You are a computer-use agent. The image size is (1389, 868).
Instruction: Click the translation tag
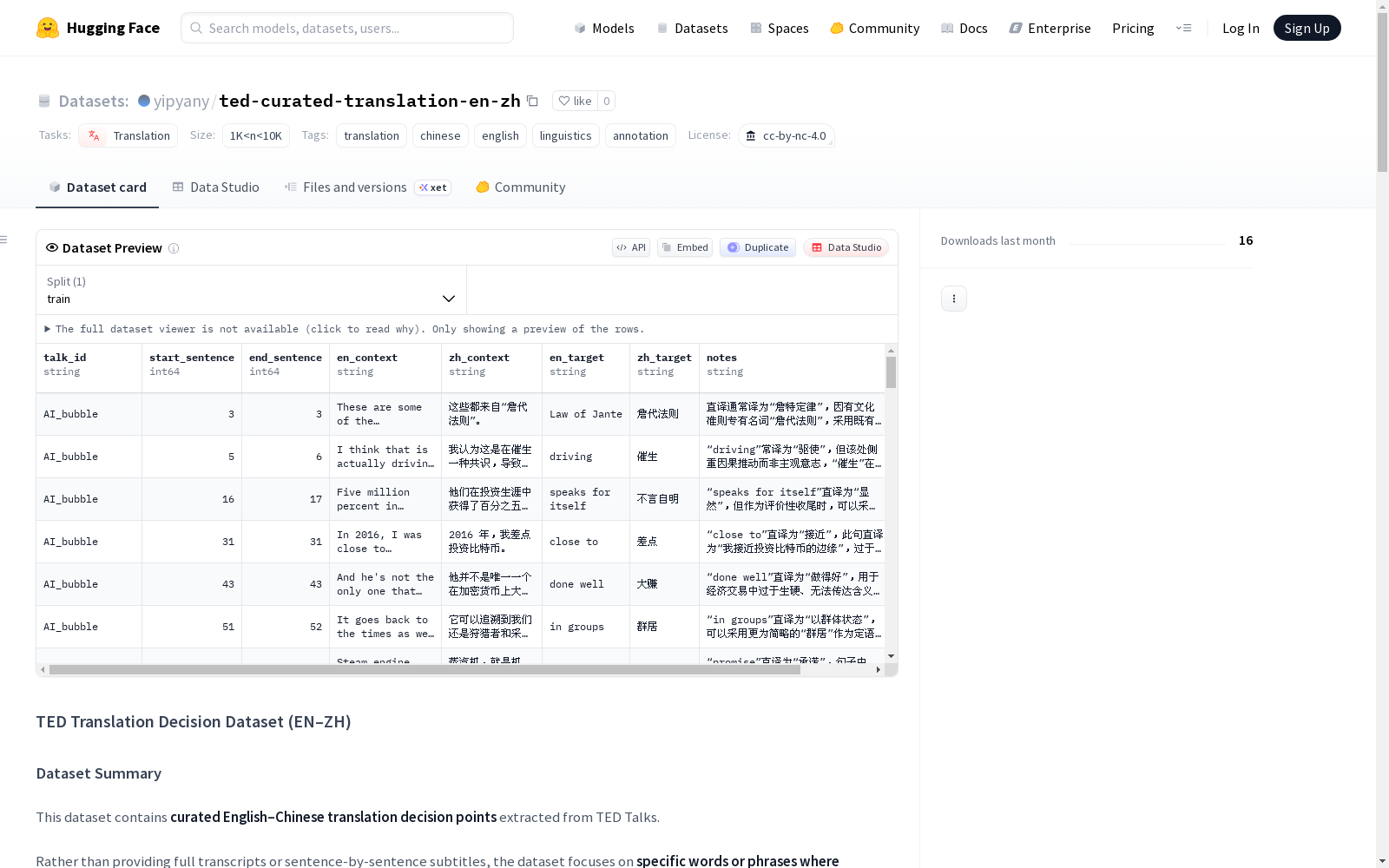(372, 135)
